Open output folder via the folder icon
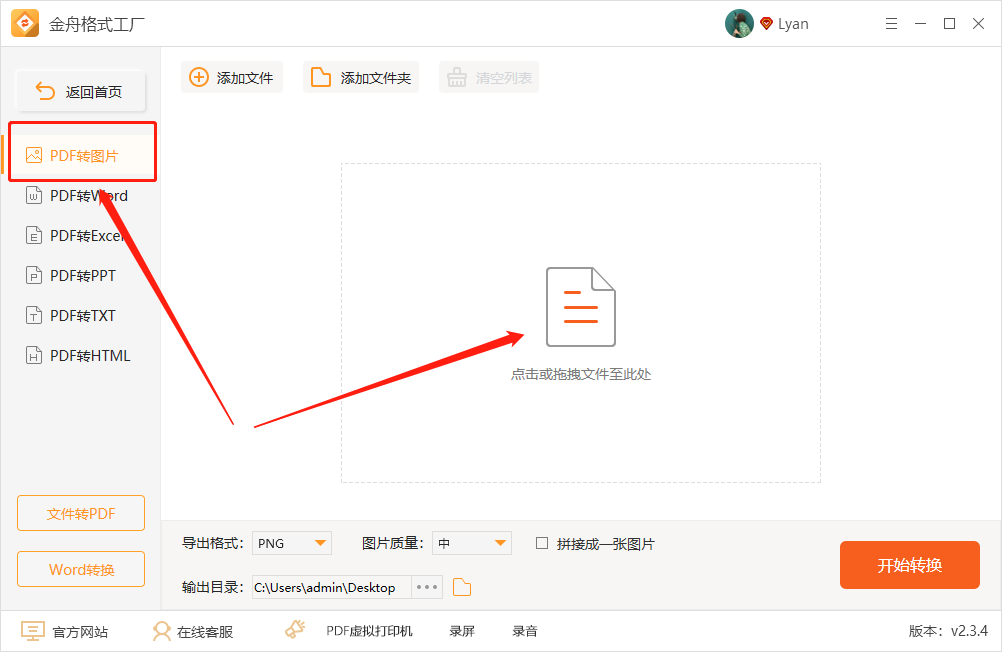Image resolution: width=1002 pixels, height=652 pixels. click(x=462, y=587)
